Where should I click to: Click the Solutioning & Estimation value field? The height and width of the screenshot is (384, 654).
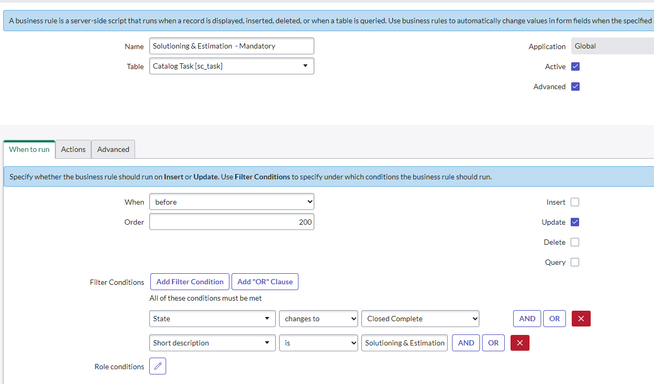coord(405,343)
